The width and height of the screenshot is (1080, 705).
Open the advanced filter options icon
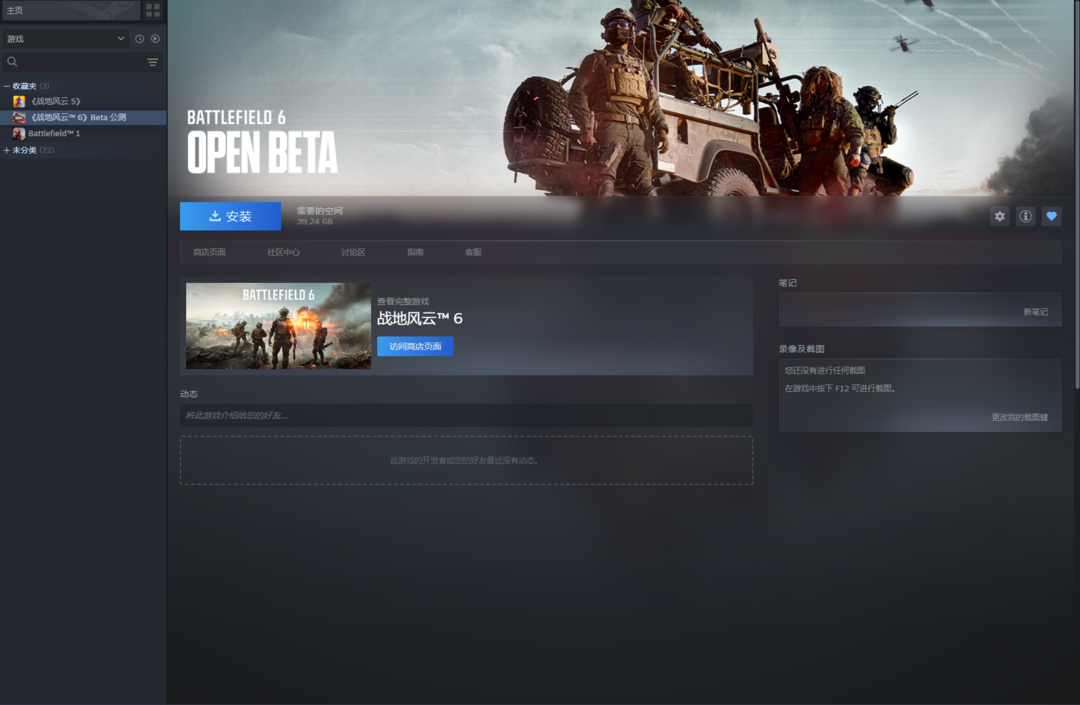point(153,62)
